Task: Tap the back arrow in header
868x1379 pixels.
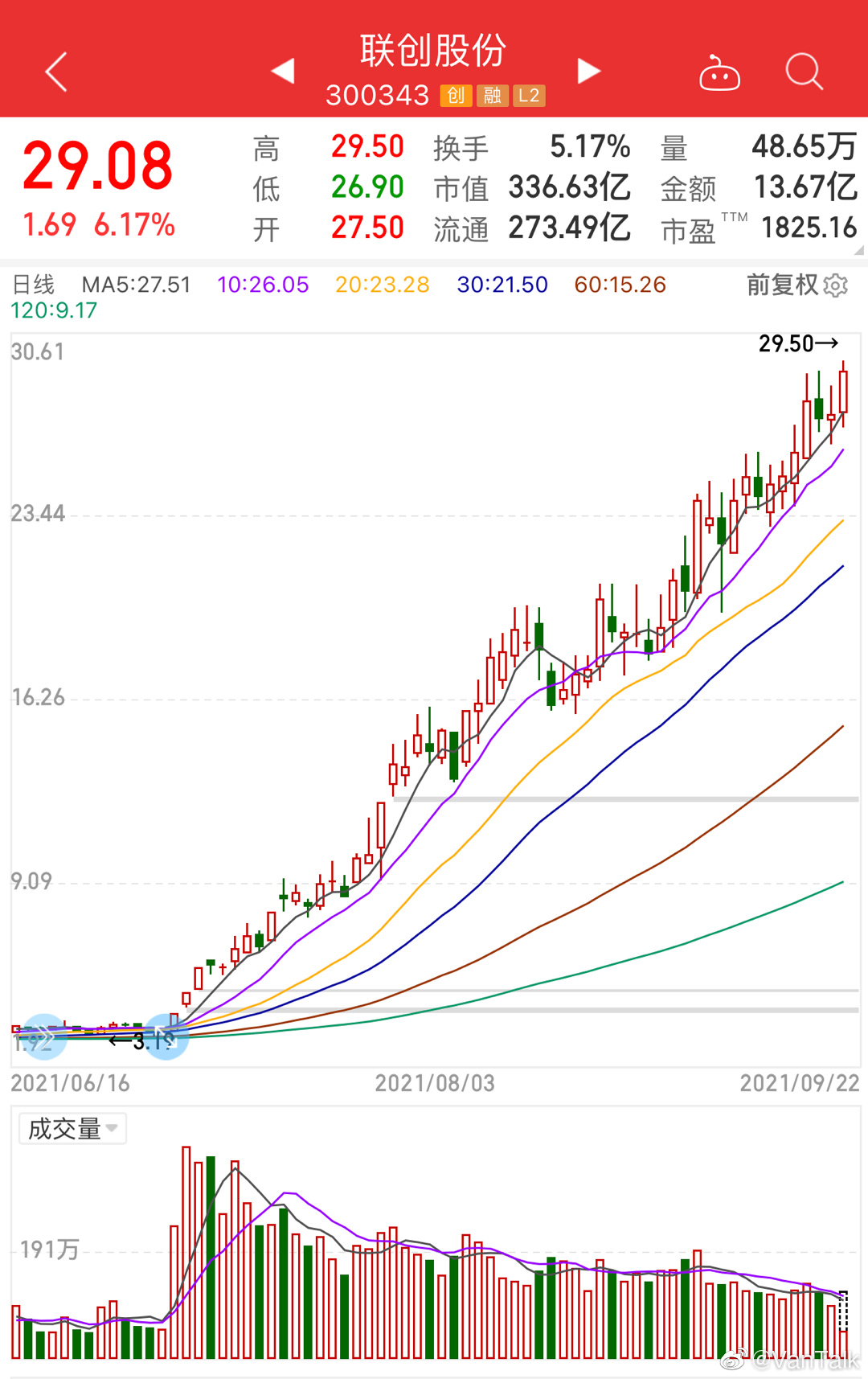Action: tap(55, 72)
